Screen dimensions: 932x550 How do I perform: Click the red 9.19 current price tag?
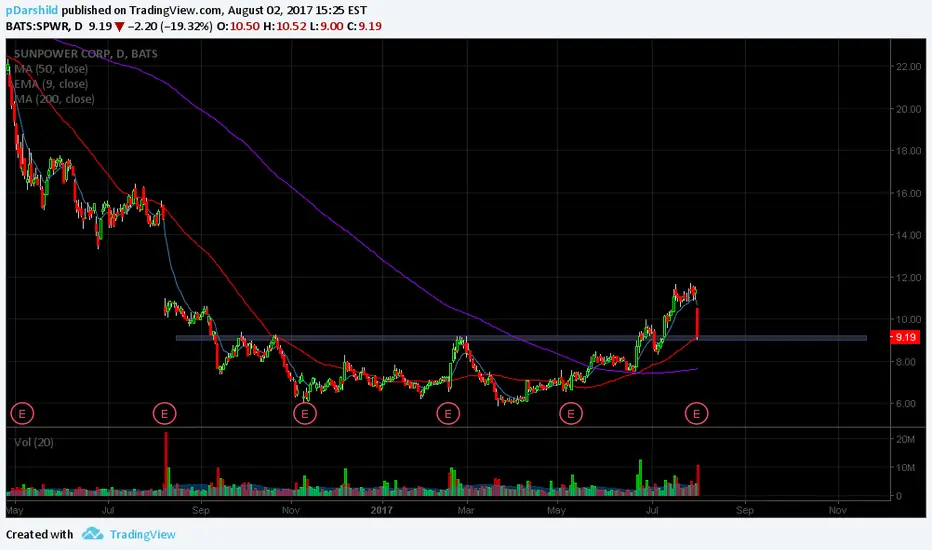pos(905,337)
